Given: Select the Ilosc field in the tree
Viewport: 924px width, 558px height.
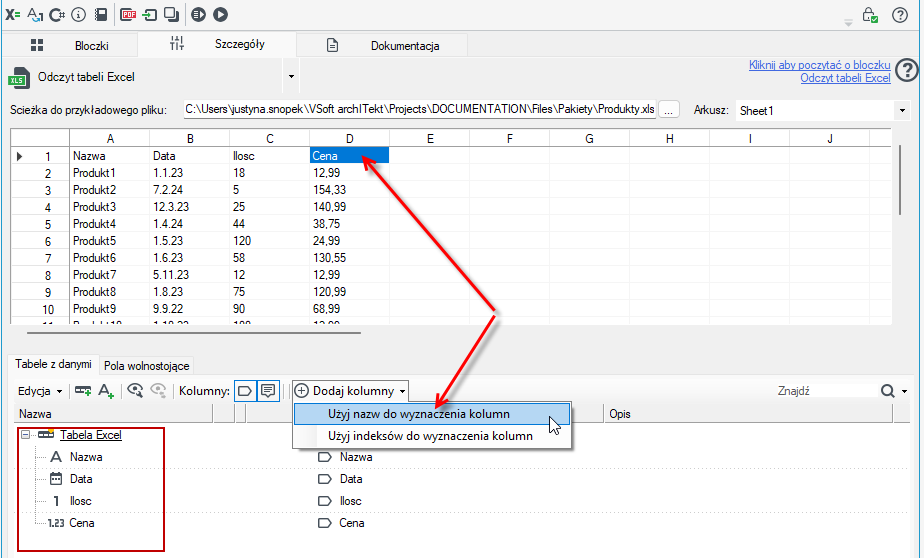Looking at the screenshot, I should tap(81, 501).
